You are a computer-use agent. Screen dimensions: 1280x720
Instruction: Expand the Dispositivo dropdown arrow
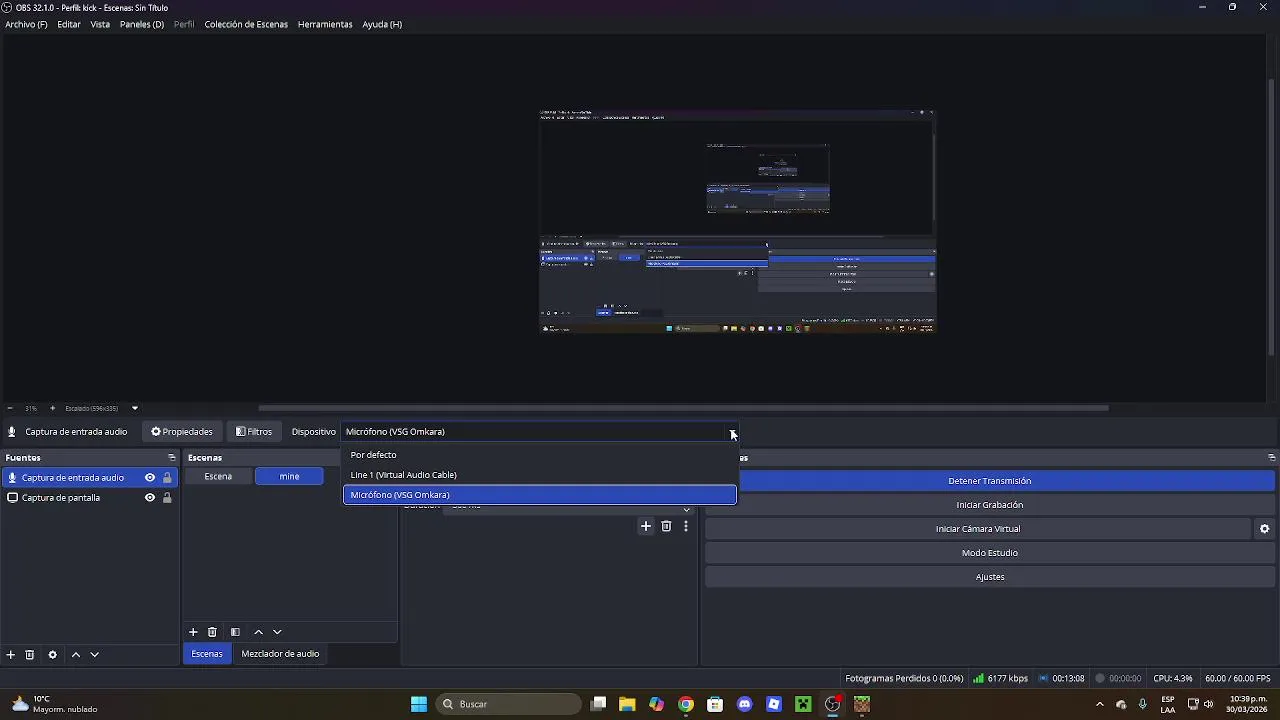point(732,432)
